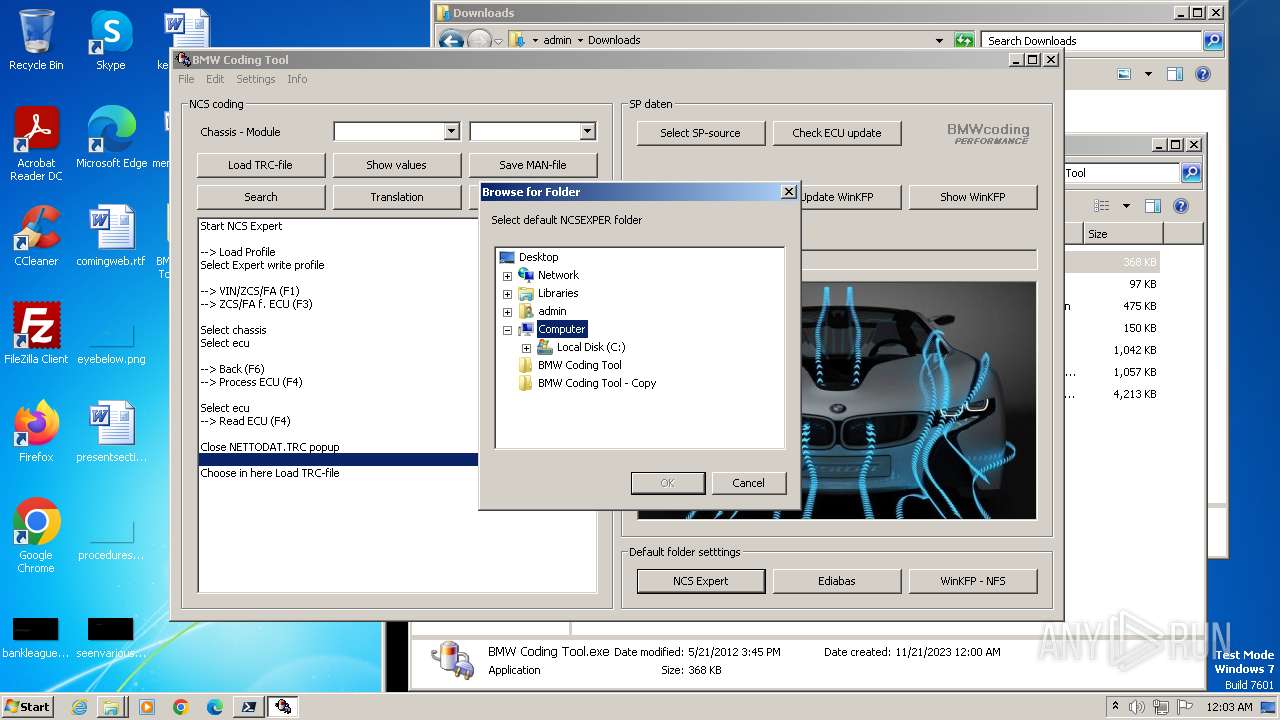The width and height of the screenshot is (1280, 720).
Task: Click search magnifier in Downloads window
Action: tap(1213, 40)
